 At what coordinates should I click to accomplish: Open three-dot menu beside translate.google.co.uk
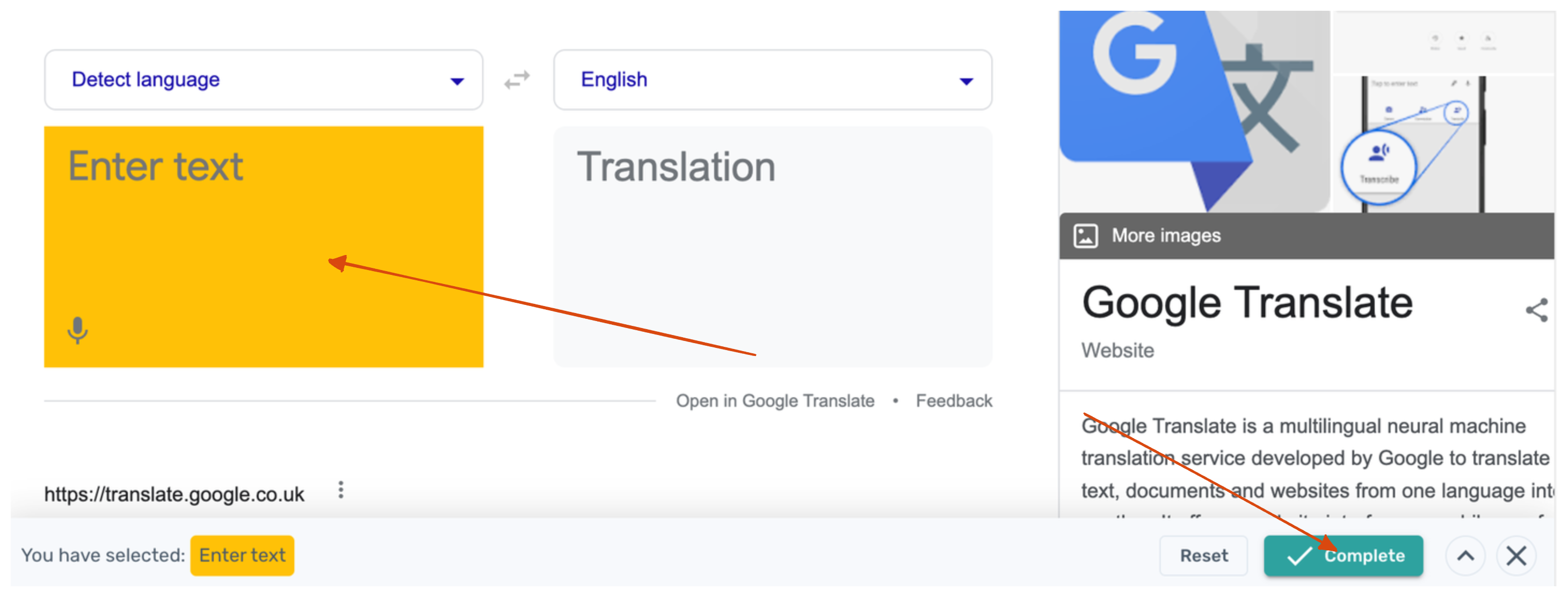[x=341, y=490]
